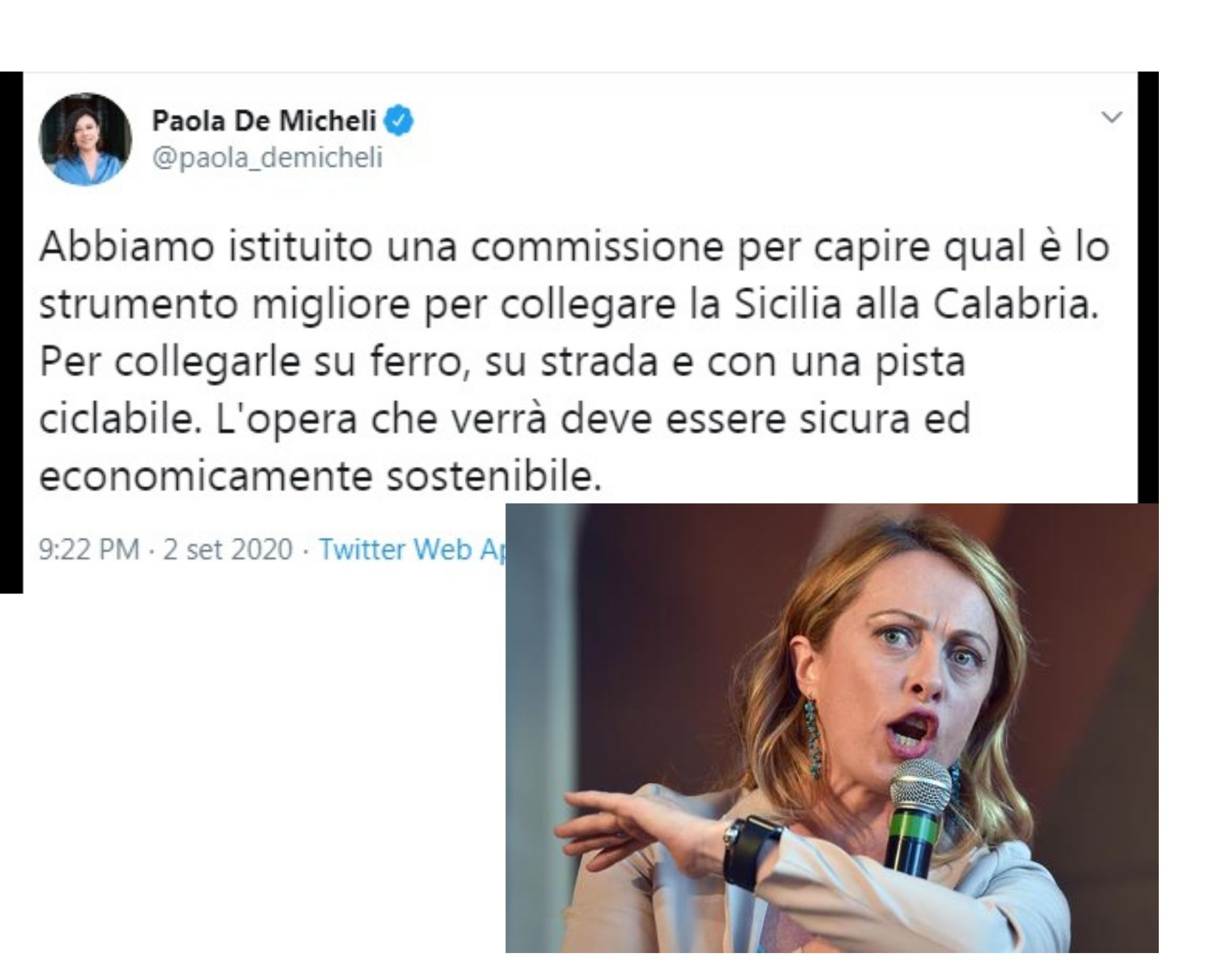Open Paola De Micheli's profile avatar
Screen dimensions: 1225x980
tap(85, 139)
